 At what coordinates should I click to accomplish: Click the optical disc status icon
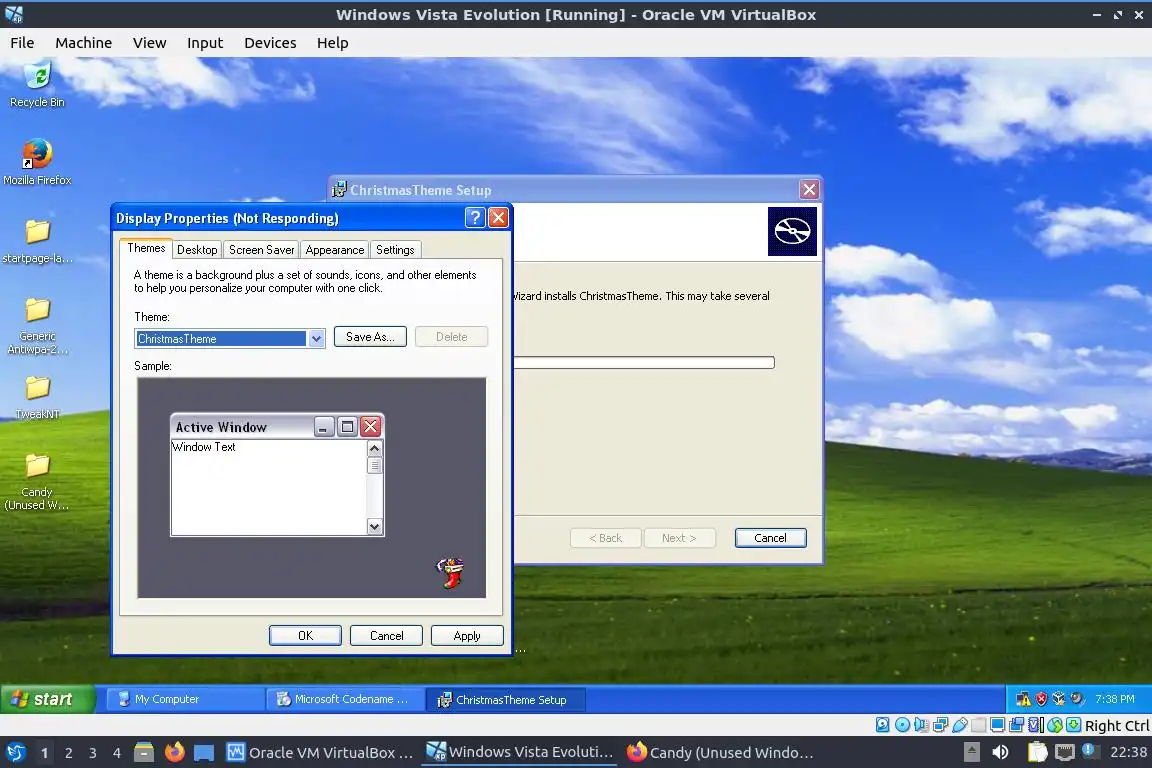coord(902,725)
